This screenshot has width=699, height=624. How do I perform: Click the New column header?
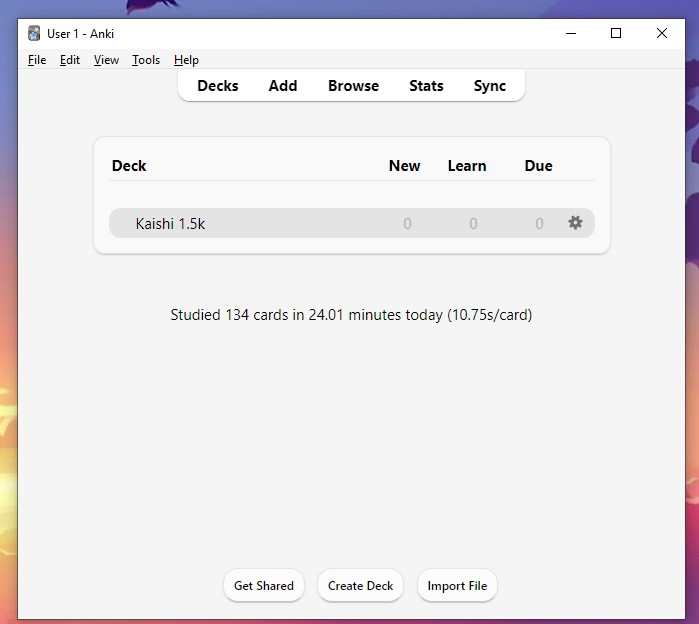tap(404, 166)
